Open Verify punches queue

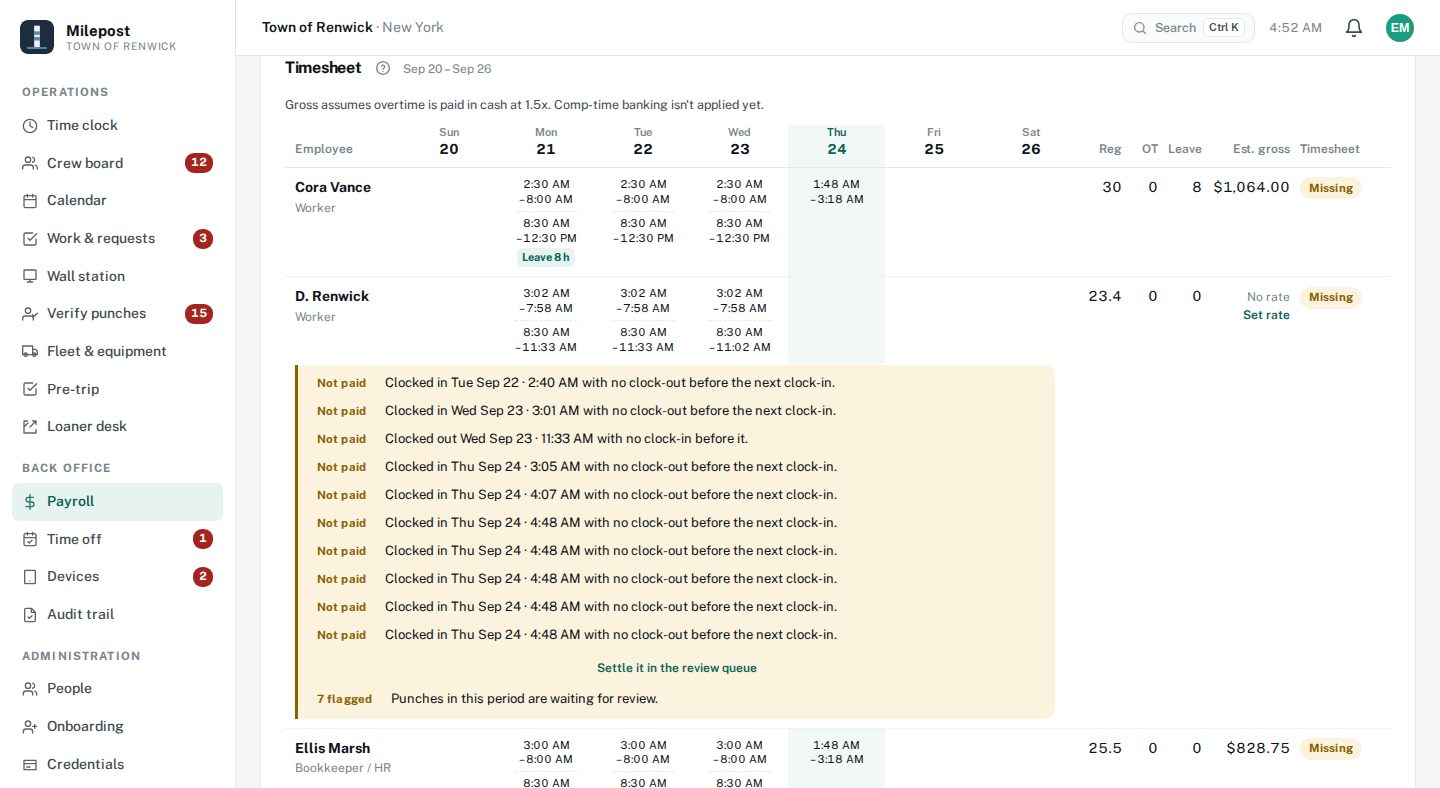pos(117,313)
